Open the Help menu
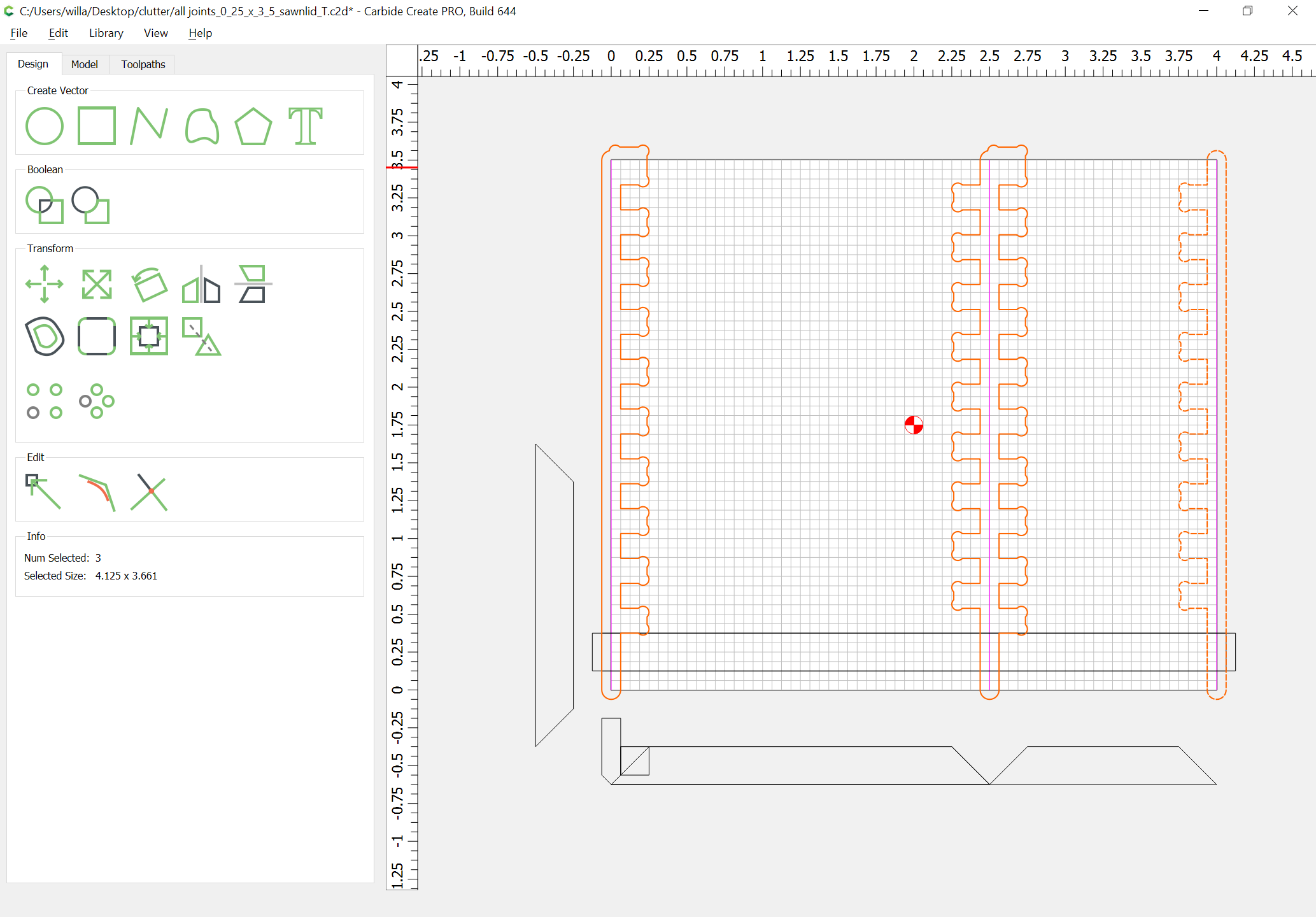This screenshot has height=917, width=1316. 200,33
